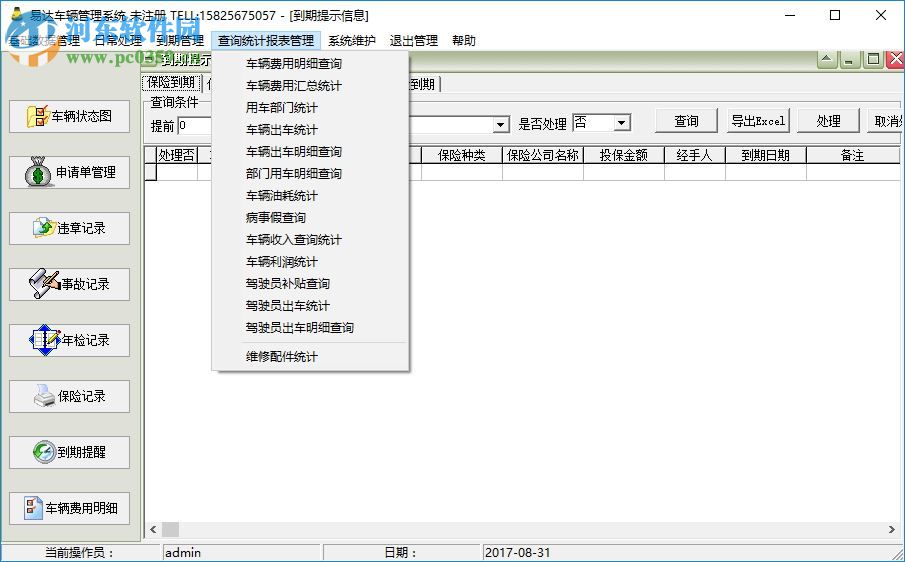Image resolution: width=905 pixels, height=562 pixels.
Task: Select 驾驶员补贴查询 menu entry
Action: tap(311, 283)
